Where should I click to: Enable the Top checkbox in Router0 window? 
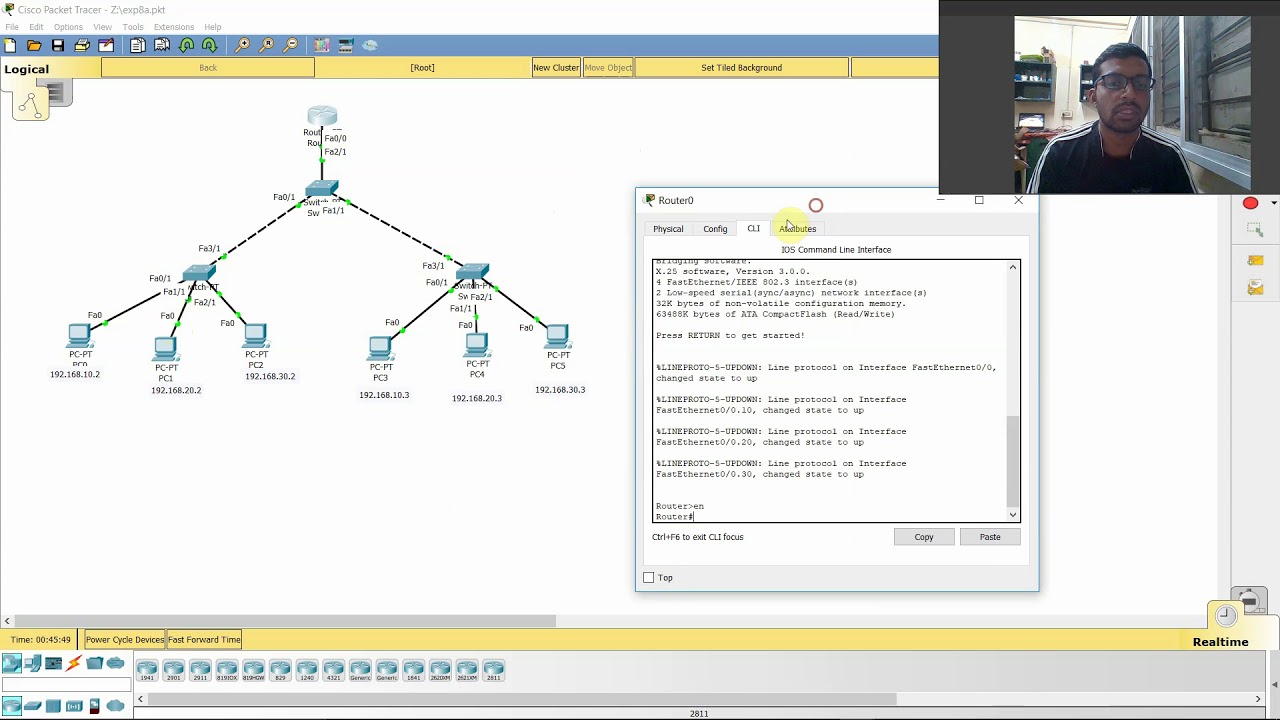tap(649, 578)
